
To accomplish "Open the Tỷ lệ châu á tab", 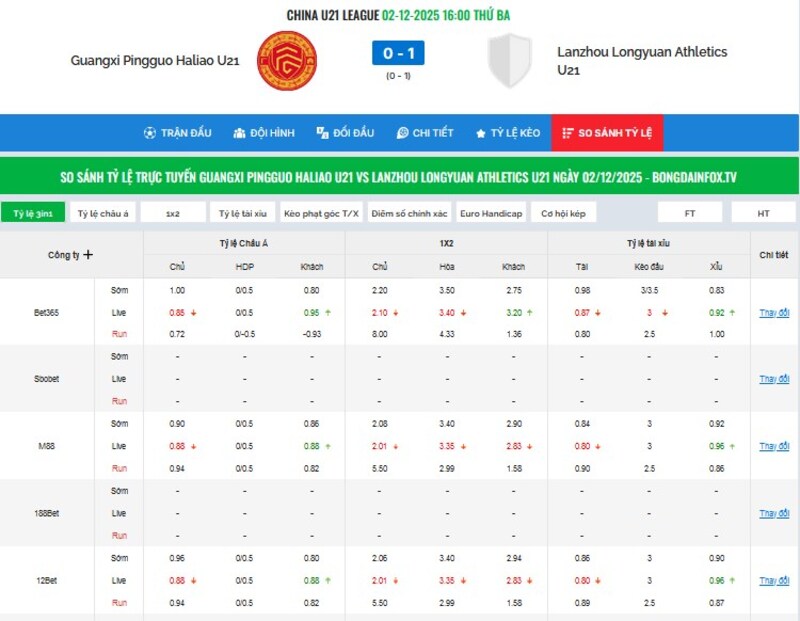I will (103, 213).
